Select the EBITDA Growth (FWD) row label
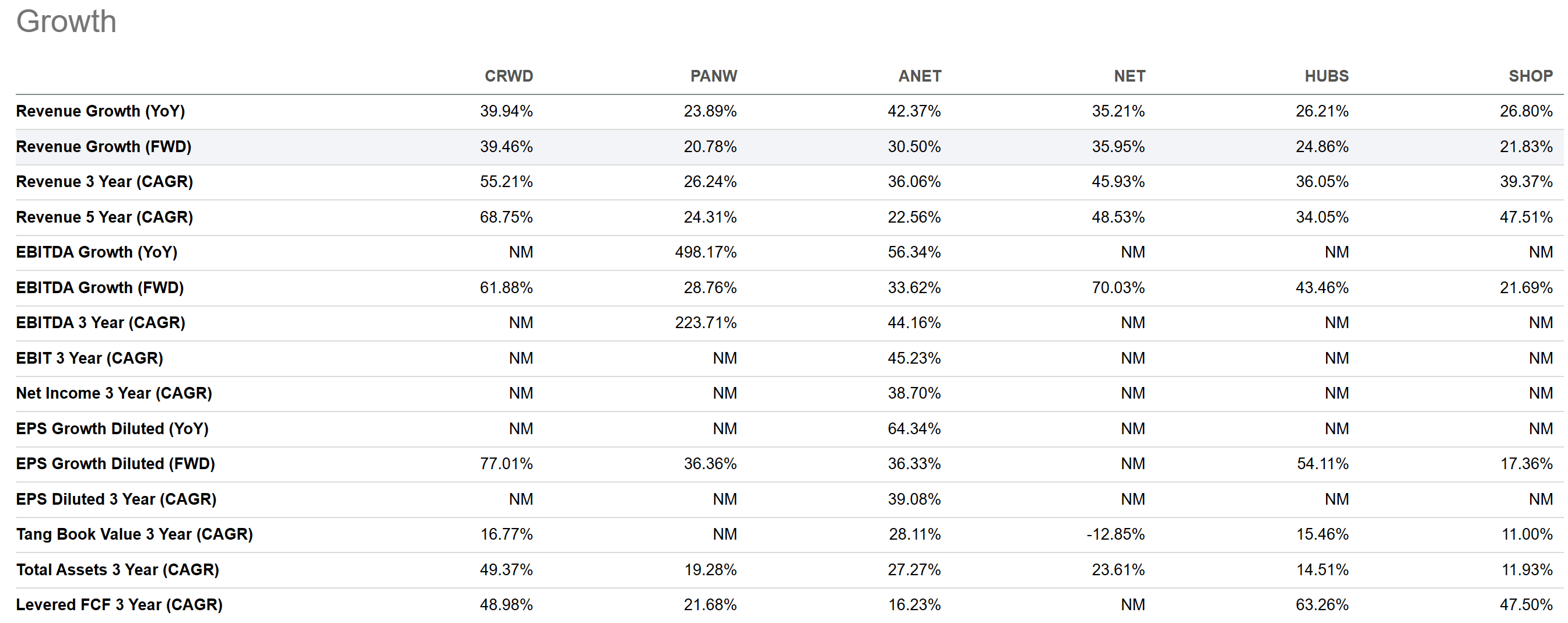Image resolution: width=1568 pixels, height=623 pixels. 100,288
